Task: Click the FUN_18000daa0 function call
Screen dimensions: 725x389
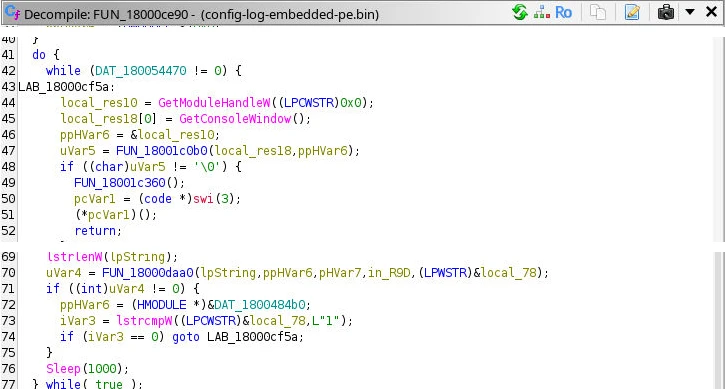Action: (148, 273)
